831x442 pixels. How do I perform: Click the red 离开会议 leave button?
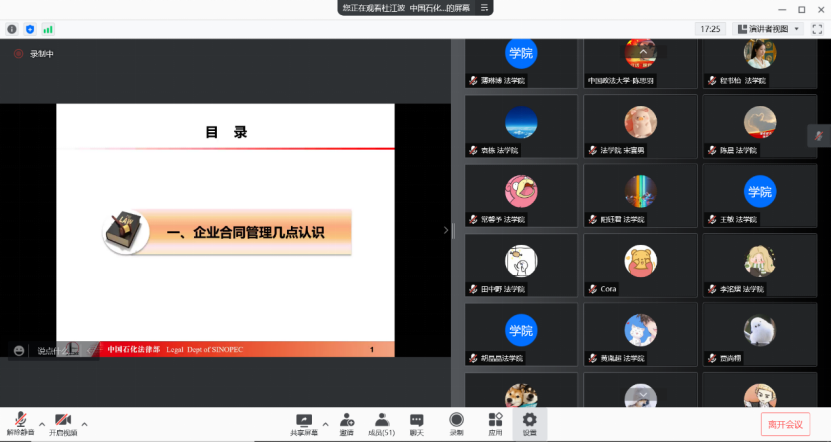coord(785,424)
